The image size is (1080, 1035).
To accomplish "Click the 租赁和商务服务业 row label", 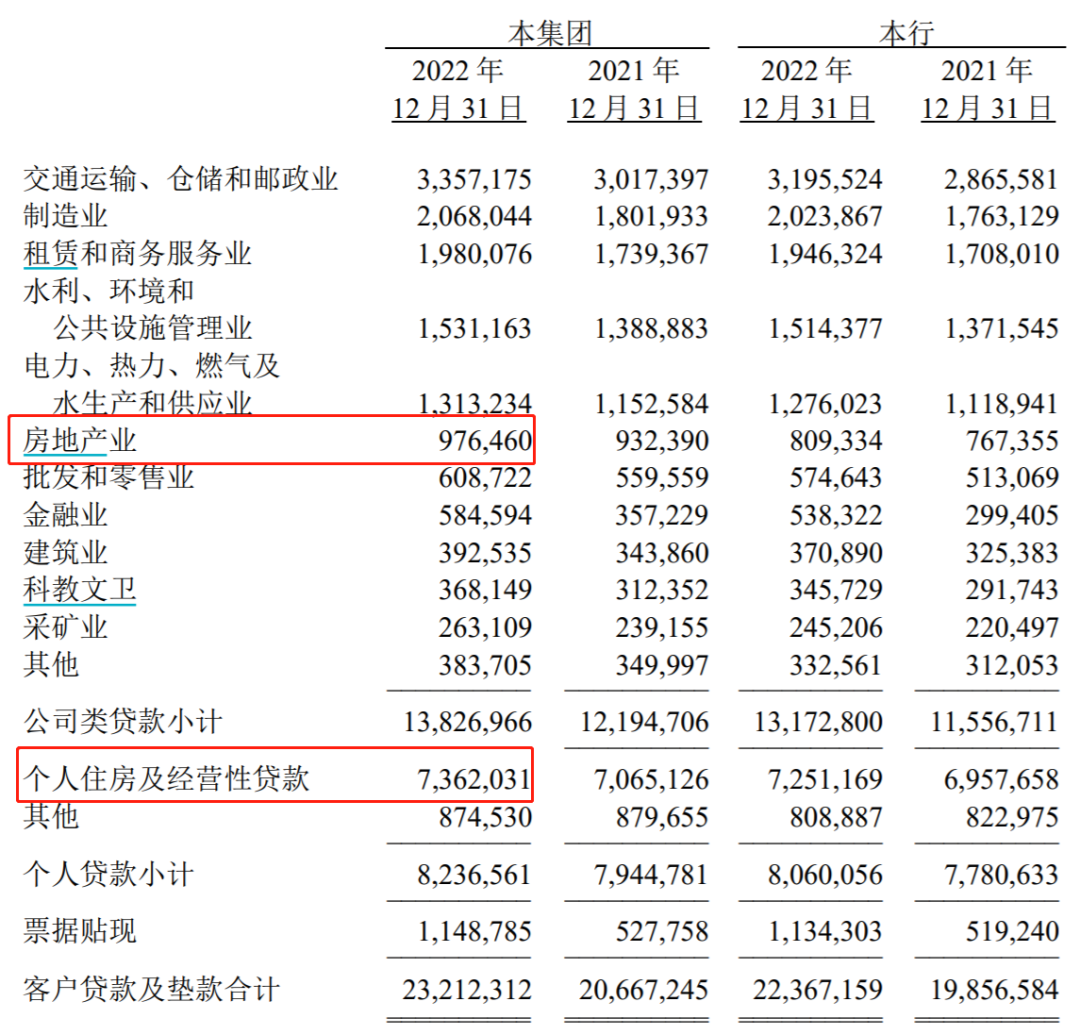I will point(138,253).
